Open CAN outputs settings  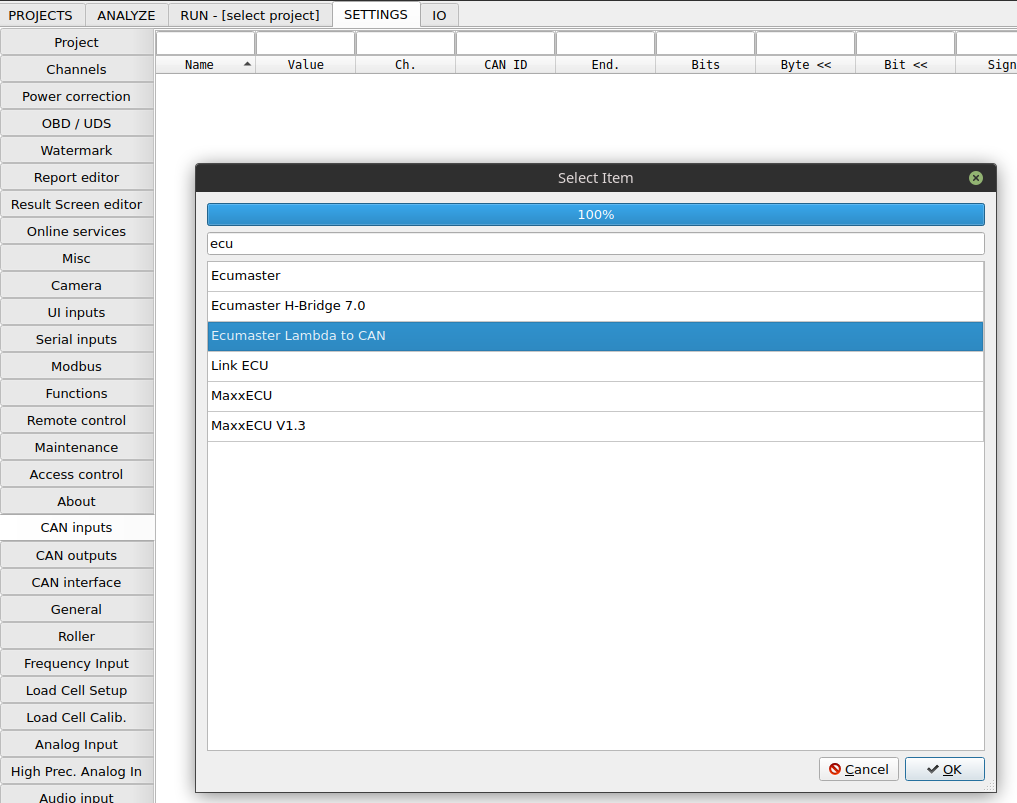tap(77, 556)
